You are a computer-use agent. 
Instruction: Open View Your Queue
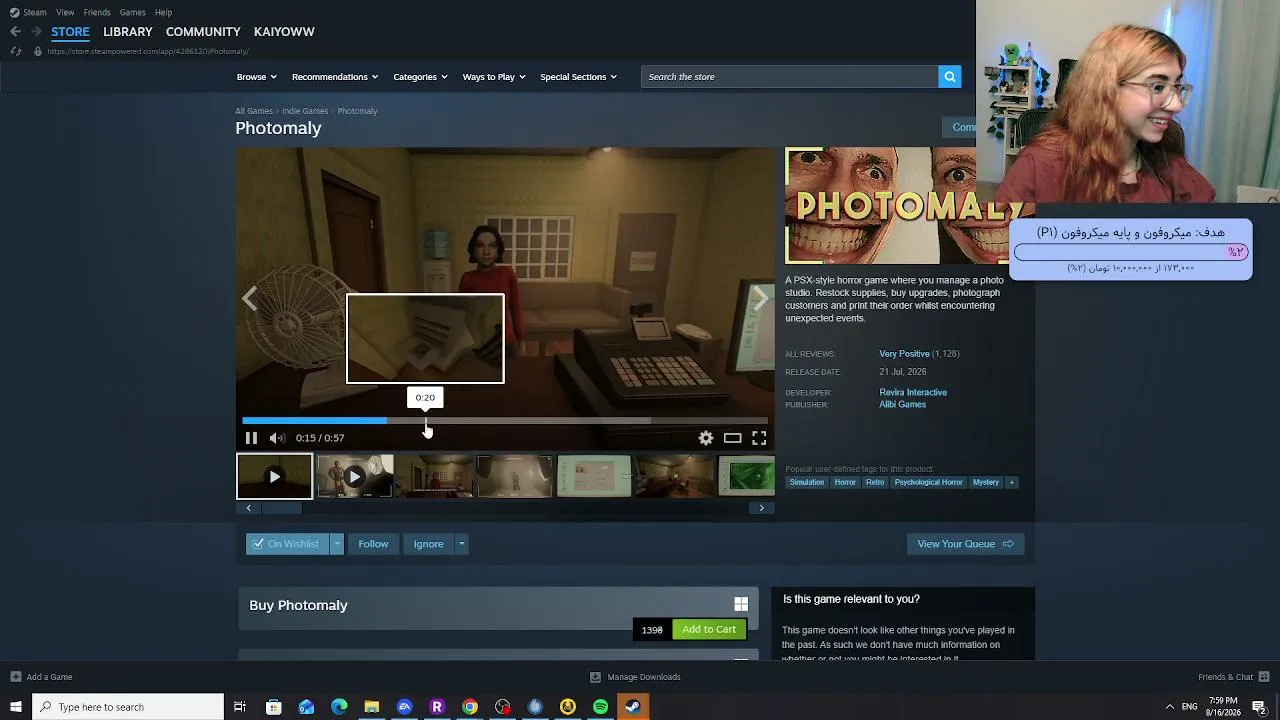(965, 544)
